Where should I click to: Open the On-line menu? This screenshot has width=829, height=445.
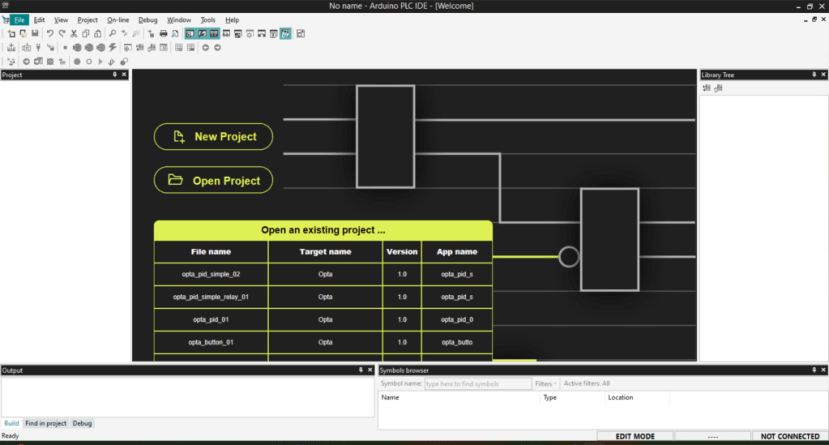click(x=118, y=20)
